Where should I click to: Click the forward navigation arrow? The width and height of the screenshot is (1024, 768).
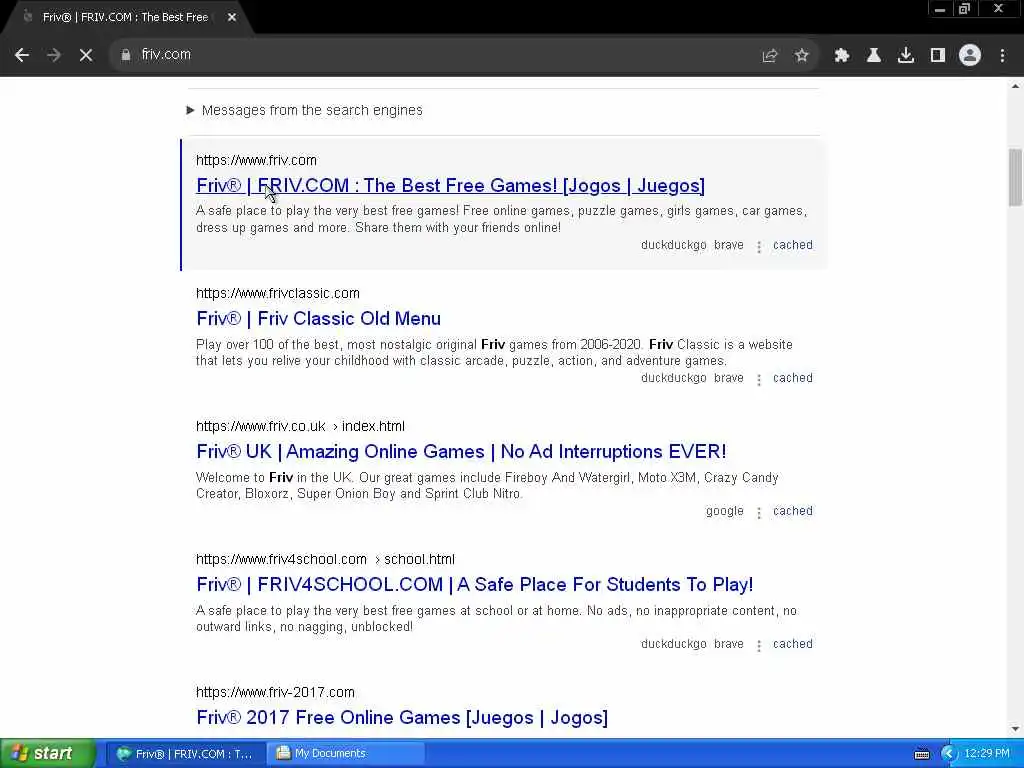pyautogui.click(x=54, y=55)
